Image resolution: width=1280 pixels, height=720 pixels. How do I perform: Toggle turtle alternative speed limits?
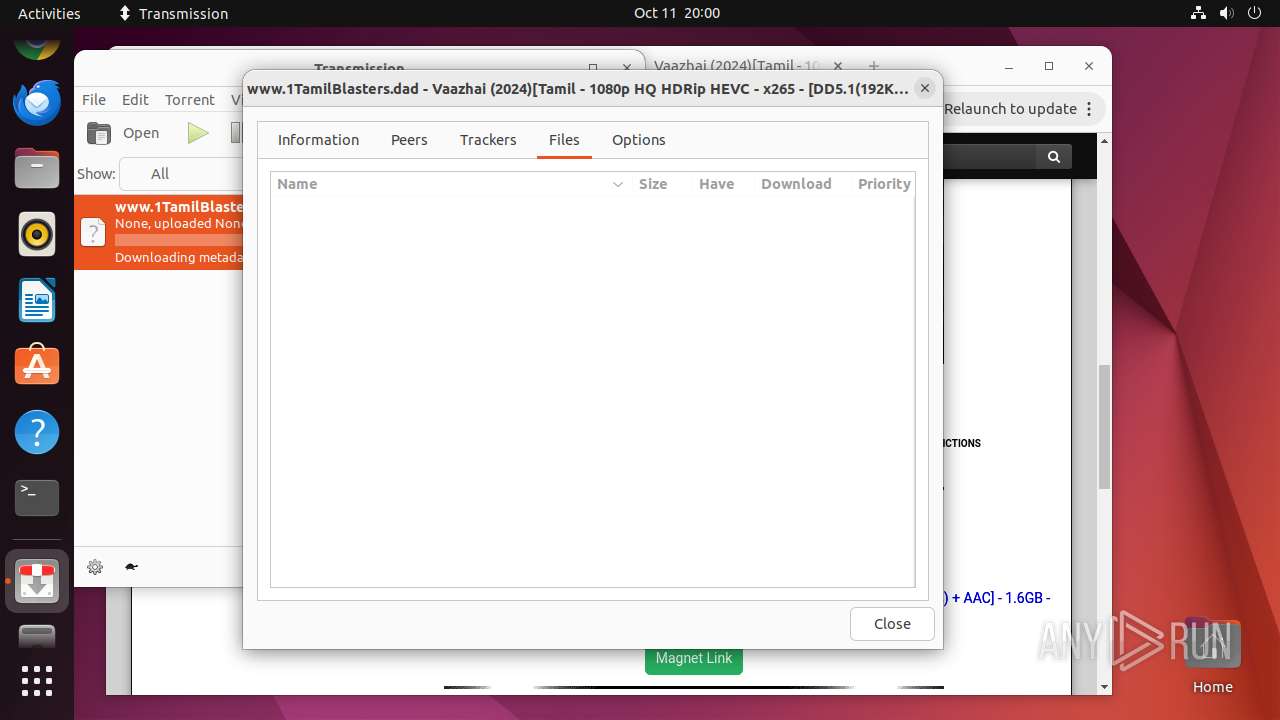pos(131,567)
